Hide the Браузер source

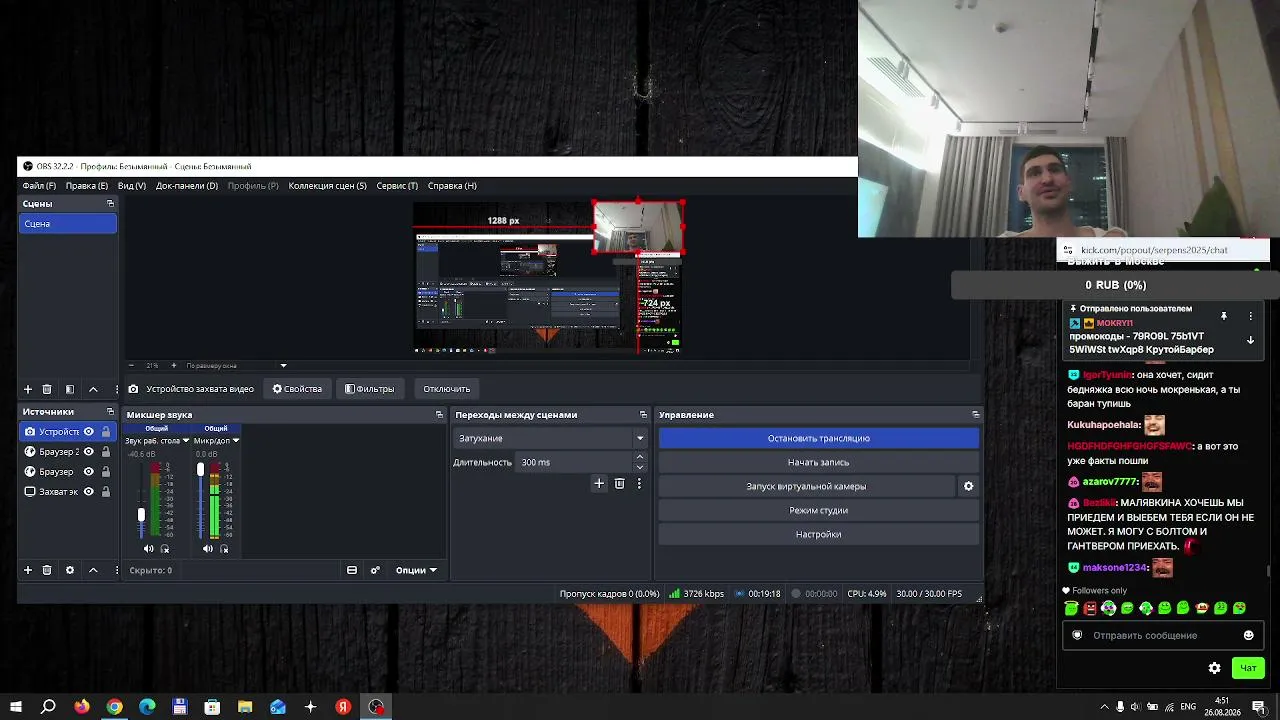pyautogui.click(x=89, y=472)
